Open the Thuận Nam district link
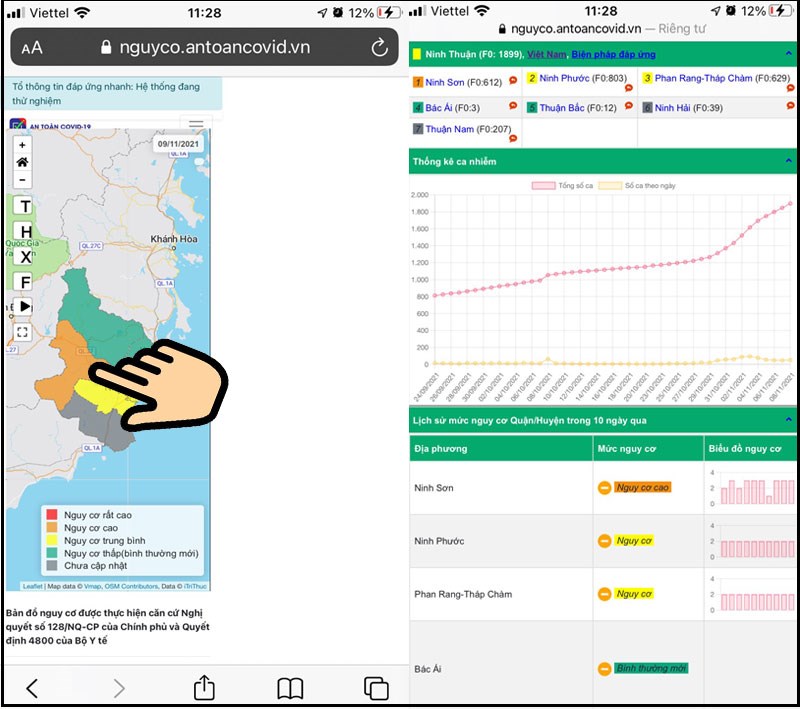Screen dimensions: 800x709 click(449, 130)
